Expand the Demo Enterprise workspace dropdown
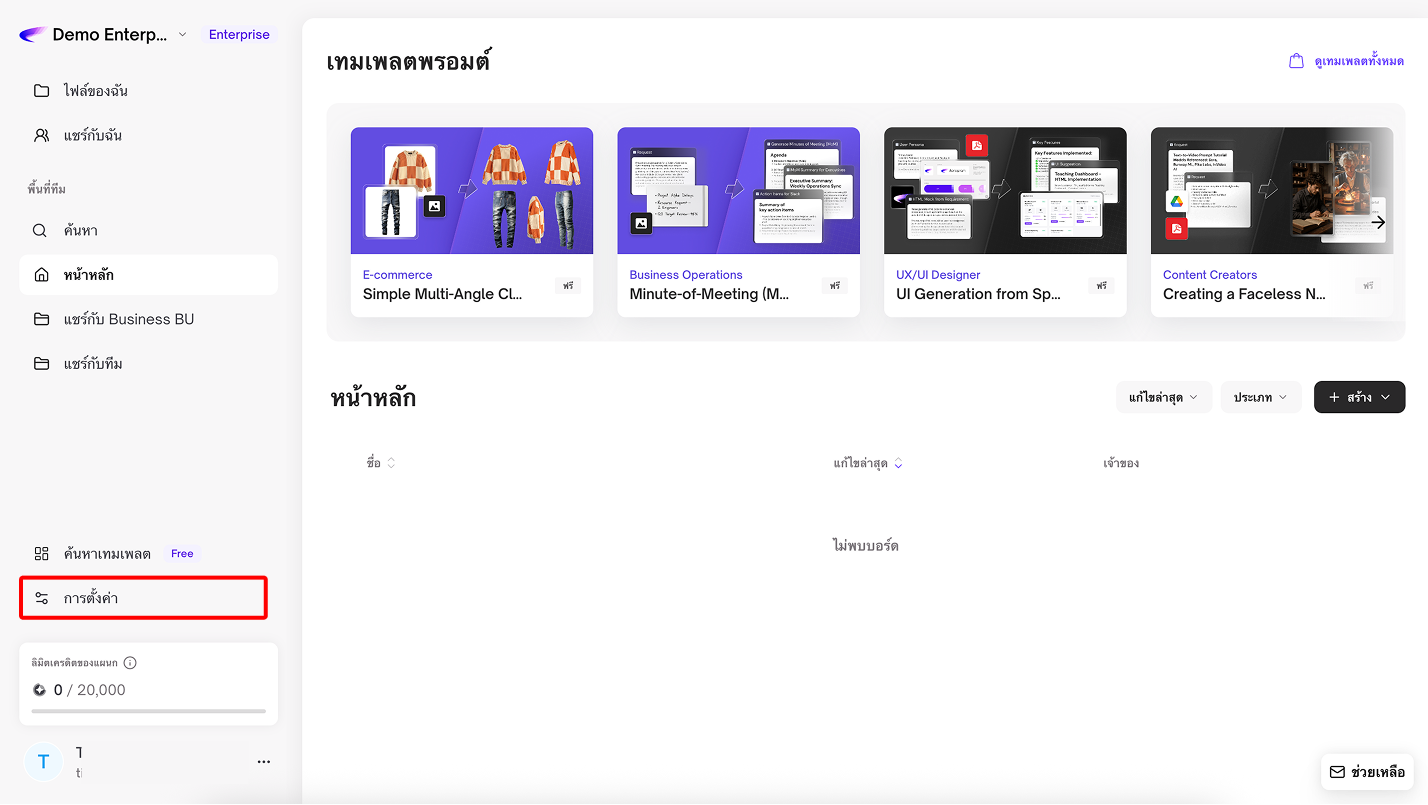 coord(182,35)
